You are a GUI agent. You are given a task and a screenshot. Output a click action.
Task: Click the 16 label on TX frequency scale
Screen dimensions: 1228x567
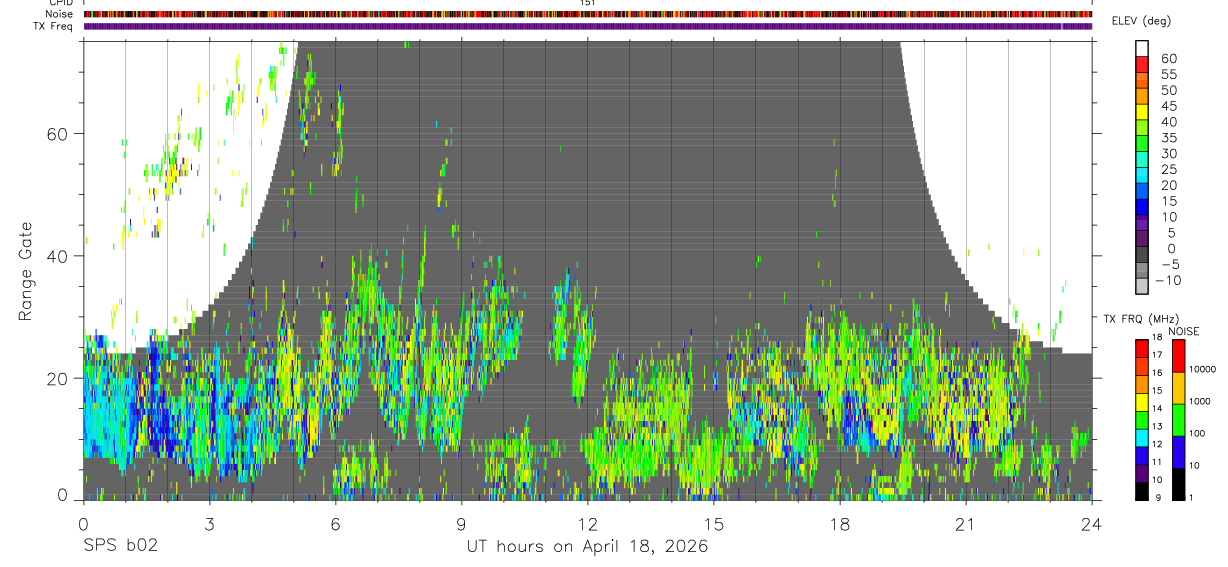point(1158,372)
